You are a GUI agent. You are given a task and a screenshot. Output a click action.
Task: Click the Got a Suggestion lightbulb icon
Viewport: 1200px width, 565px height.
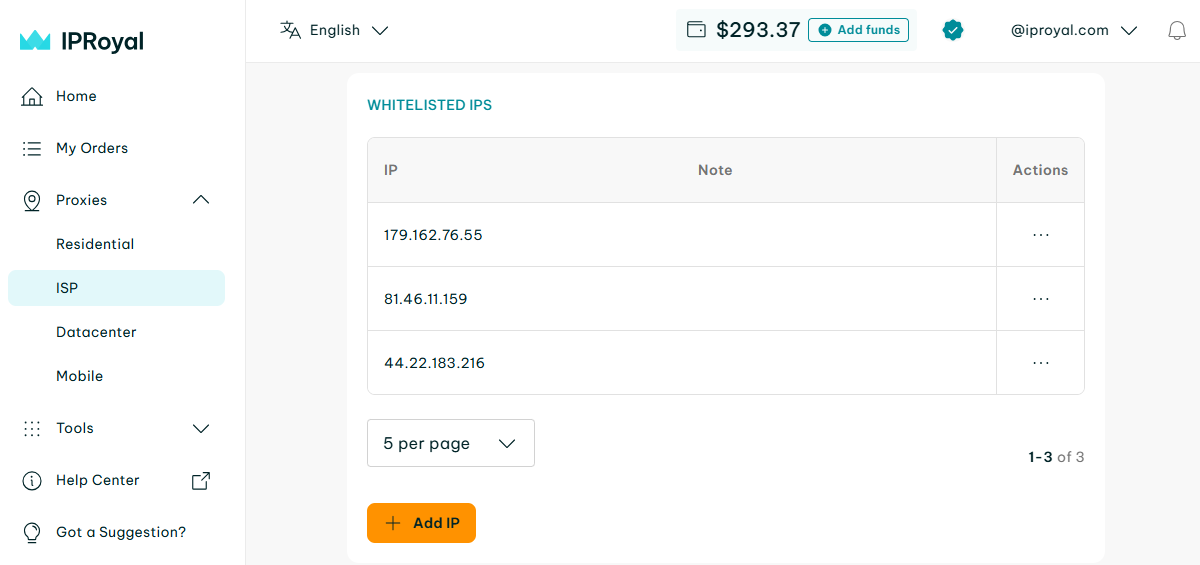32,532
